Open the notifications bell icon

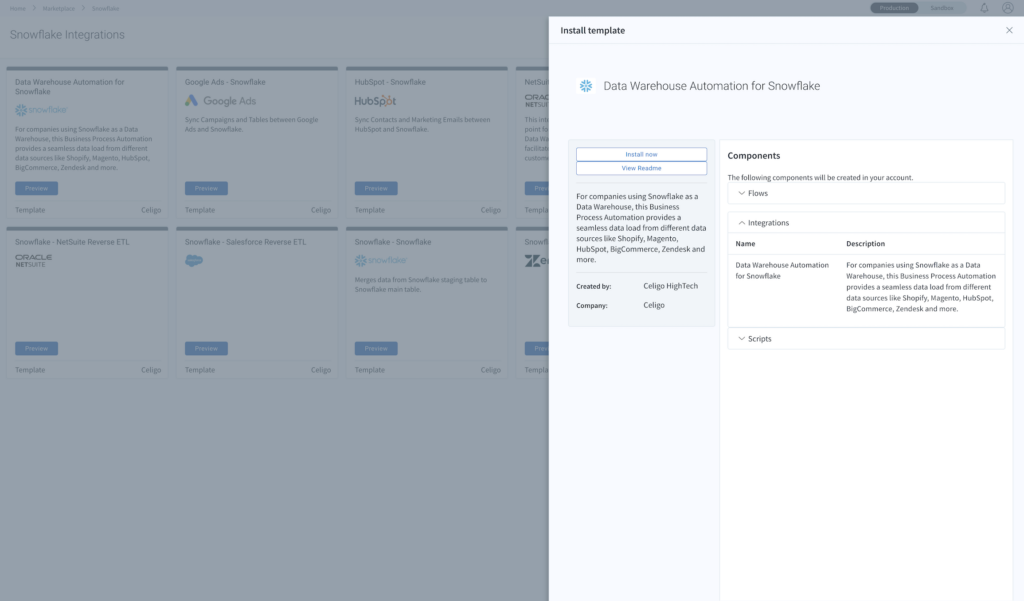tap(984, 8)
